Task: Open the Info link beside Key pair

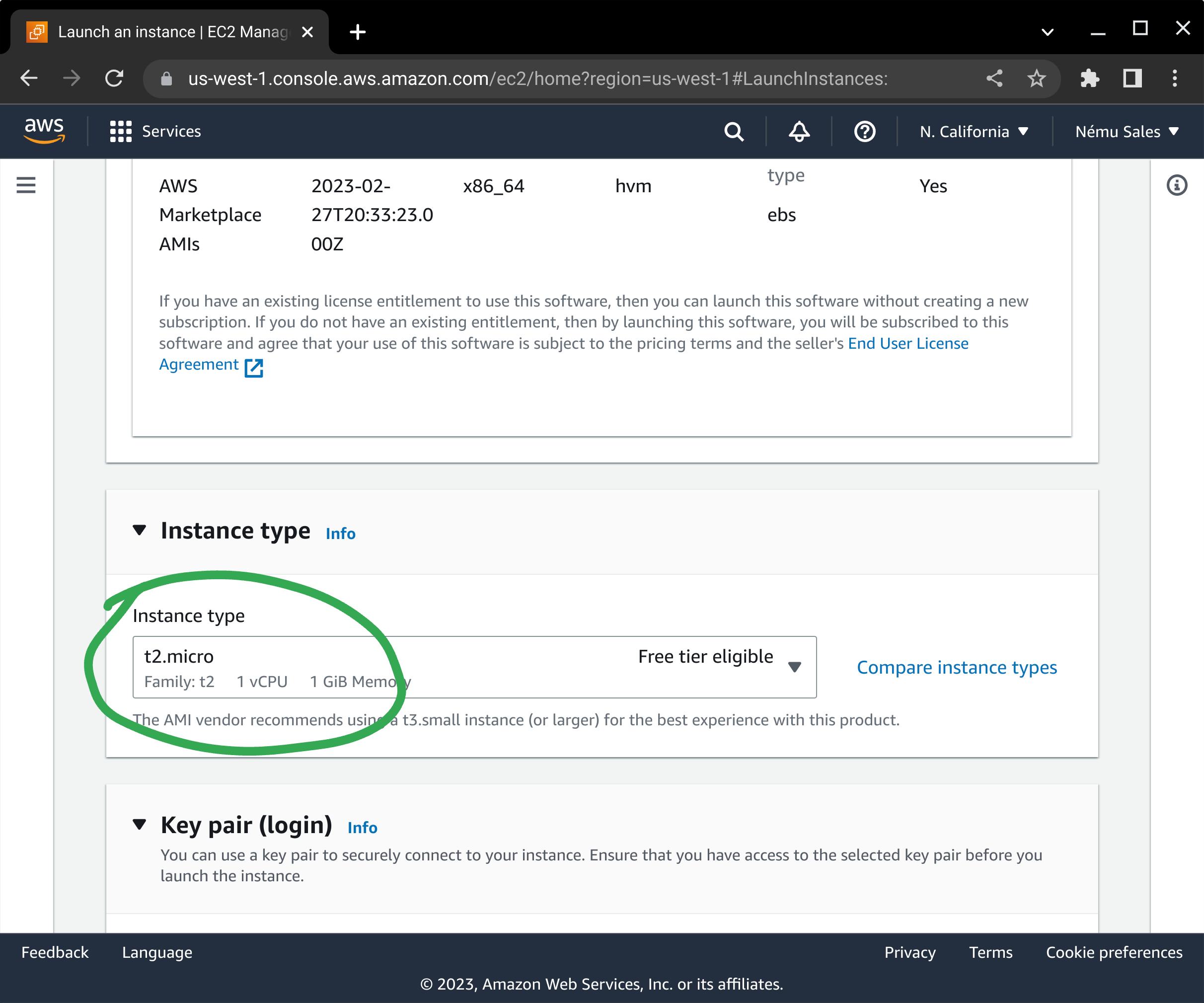Action: coord(363,828)
